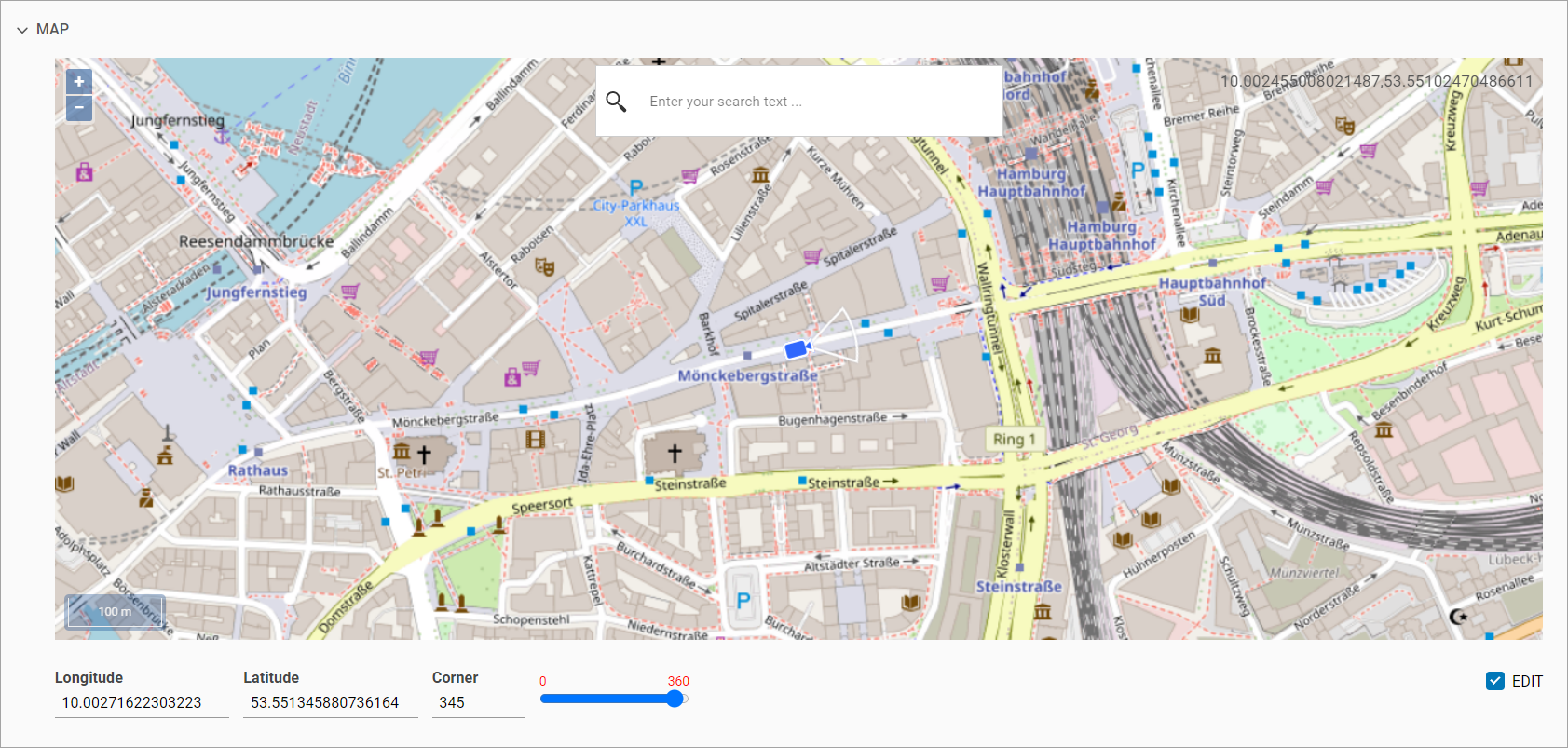Click the St. Petri church cross icon
This screenshot has width=1568, height=748.
click(424, 455)
